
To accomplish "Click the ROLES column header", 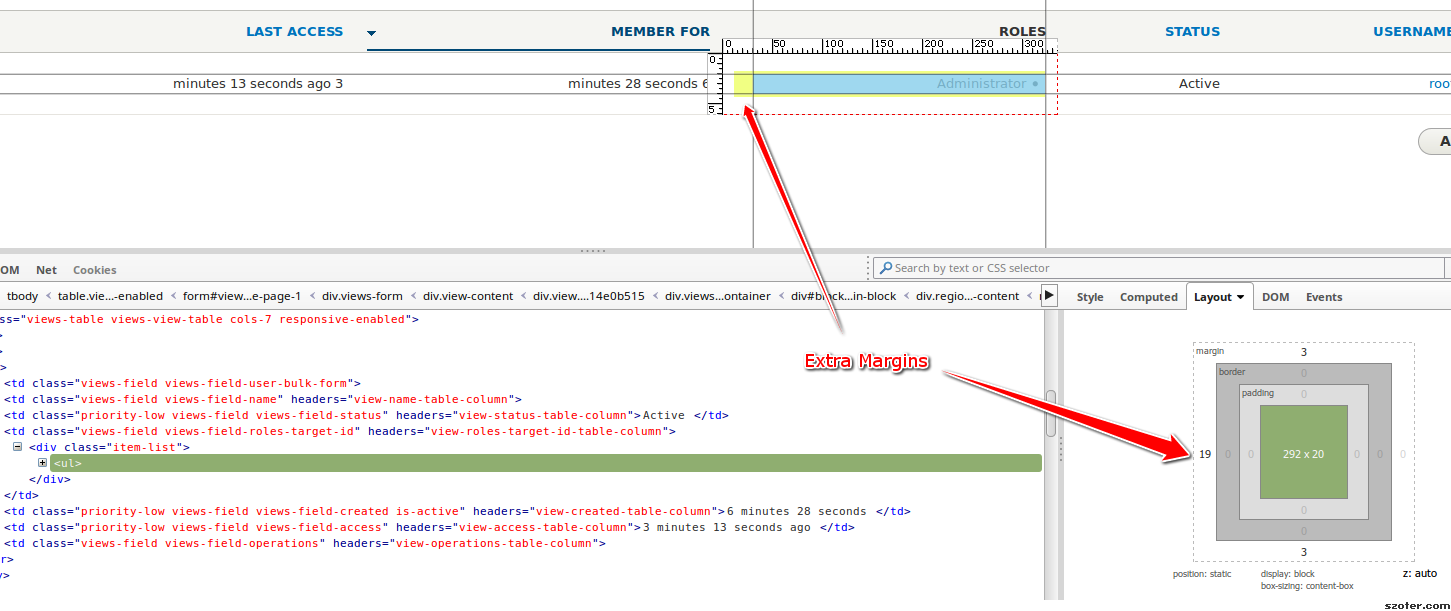I will (x=1022, y=32).
